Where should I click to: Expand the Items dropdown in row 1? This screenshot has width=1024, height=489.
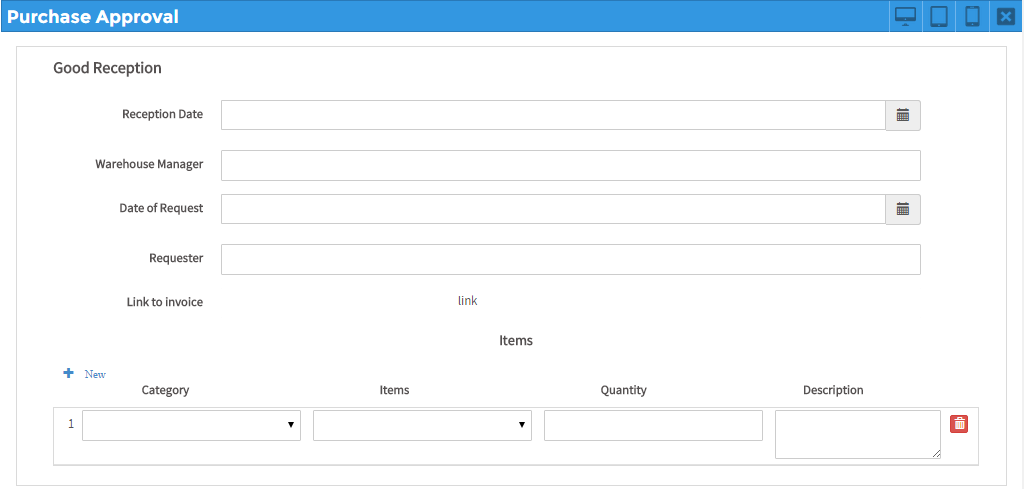click(422, 425)
